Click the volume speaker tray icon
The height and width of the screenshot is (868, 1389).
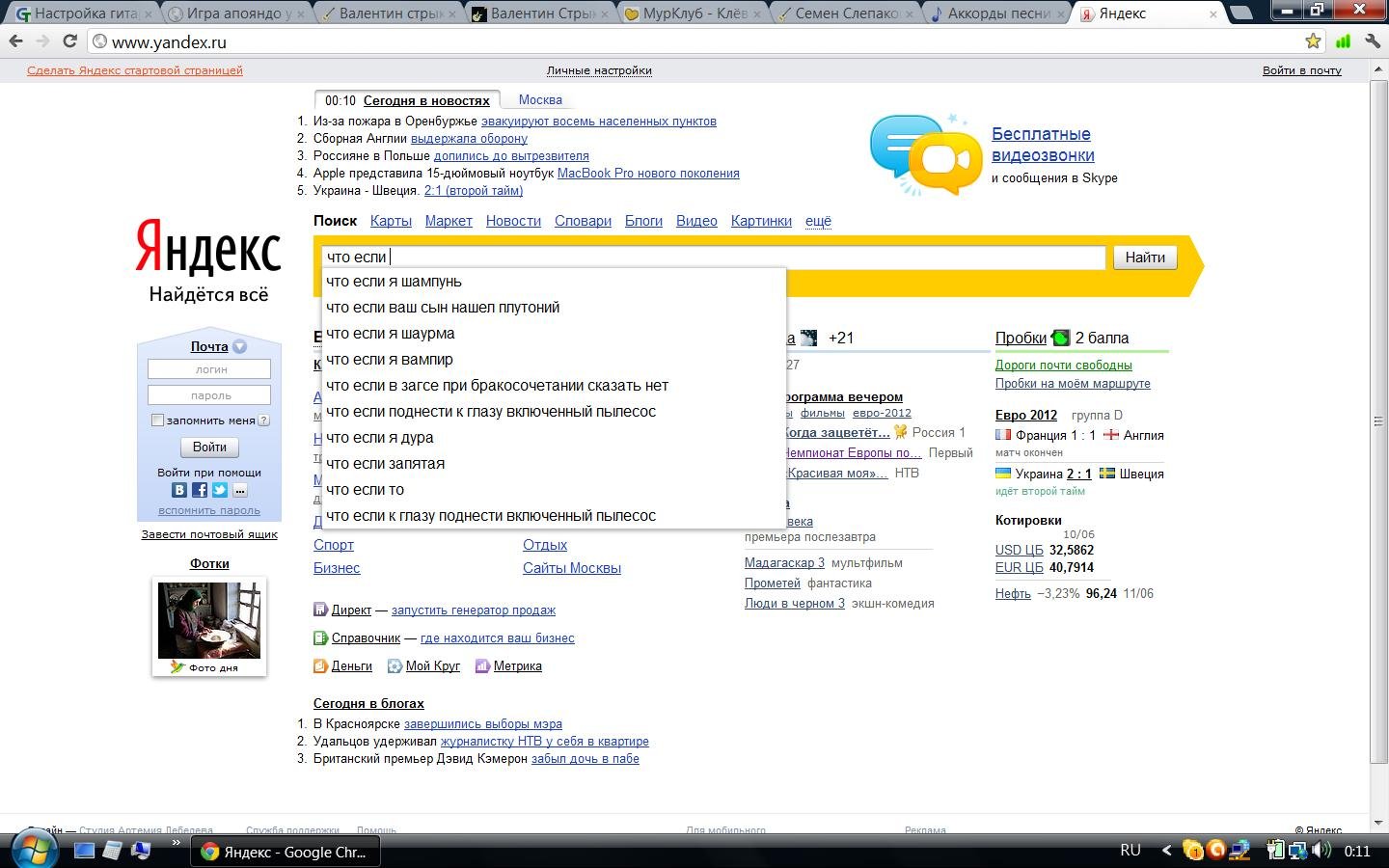click(x=1322, y=851)
